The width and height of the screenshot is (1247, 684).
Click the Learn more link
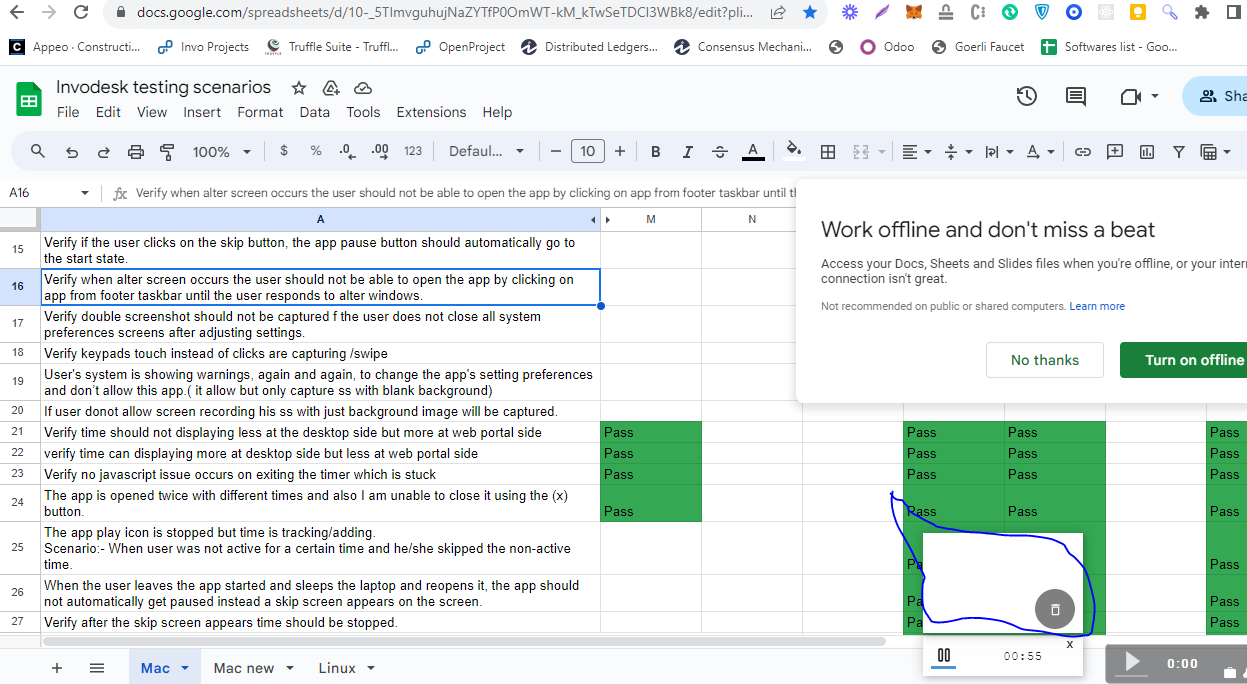[x=1097, y=306]
